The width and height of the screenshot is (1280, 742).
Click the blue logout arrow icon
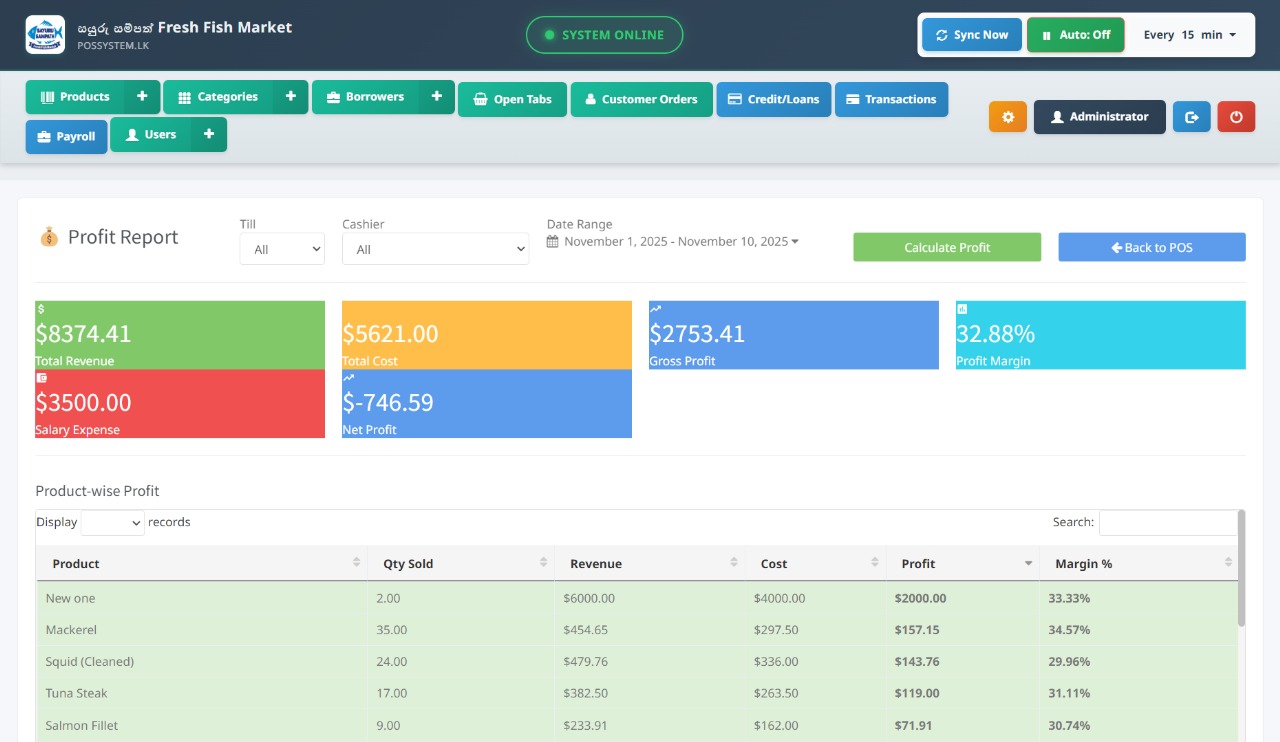pos(1191,117)
